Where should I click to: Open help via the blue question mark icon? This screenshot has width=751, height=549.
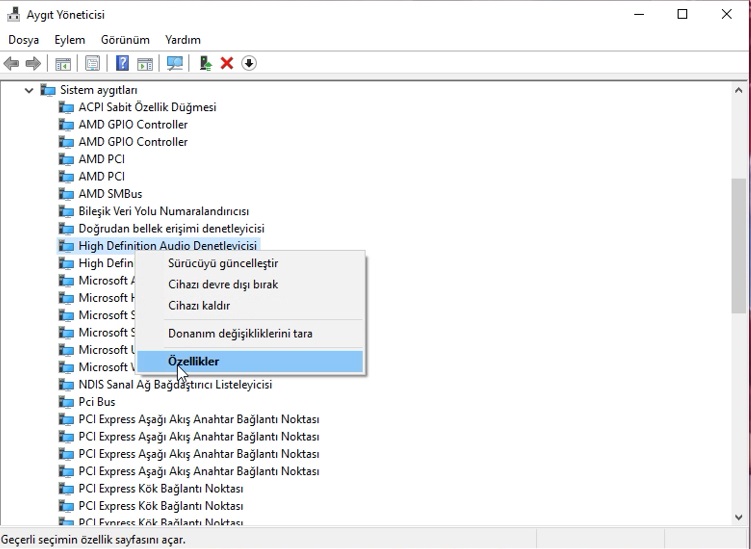click(123, 63)
